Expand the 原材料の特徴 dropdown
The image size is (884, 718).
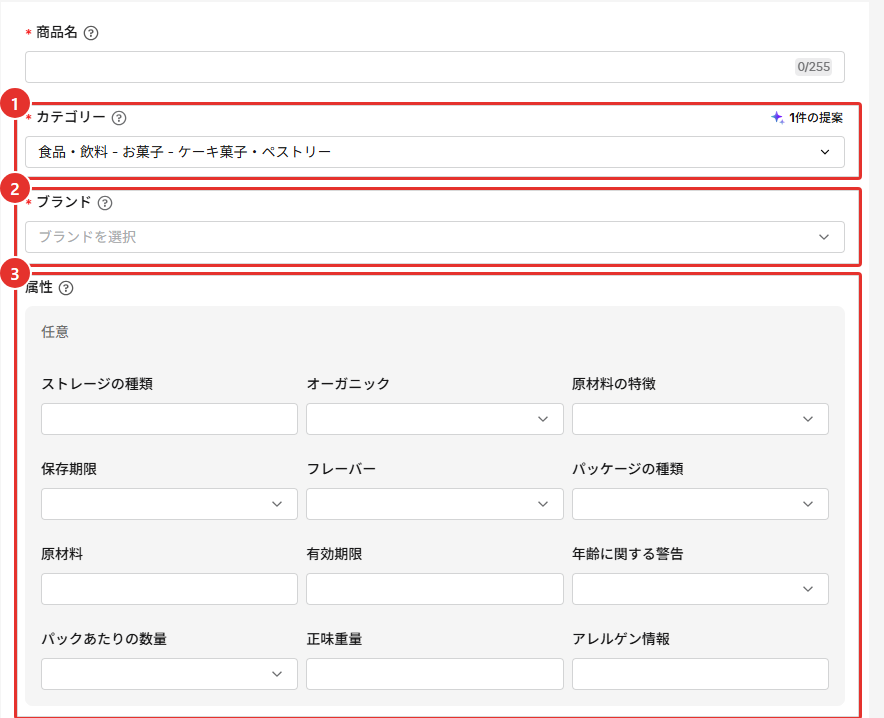point(700,419)
